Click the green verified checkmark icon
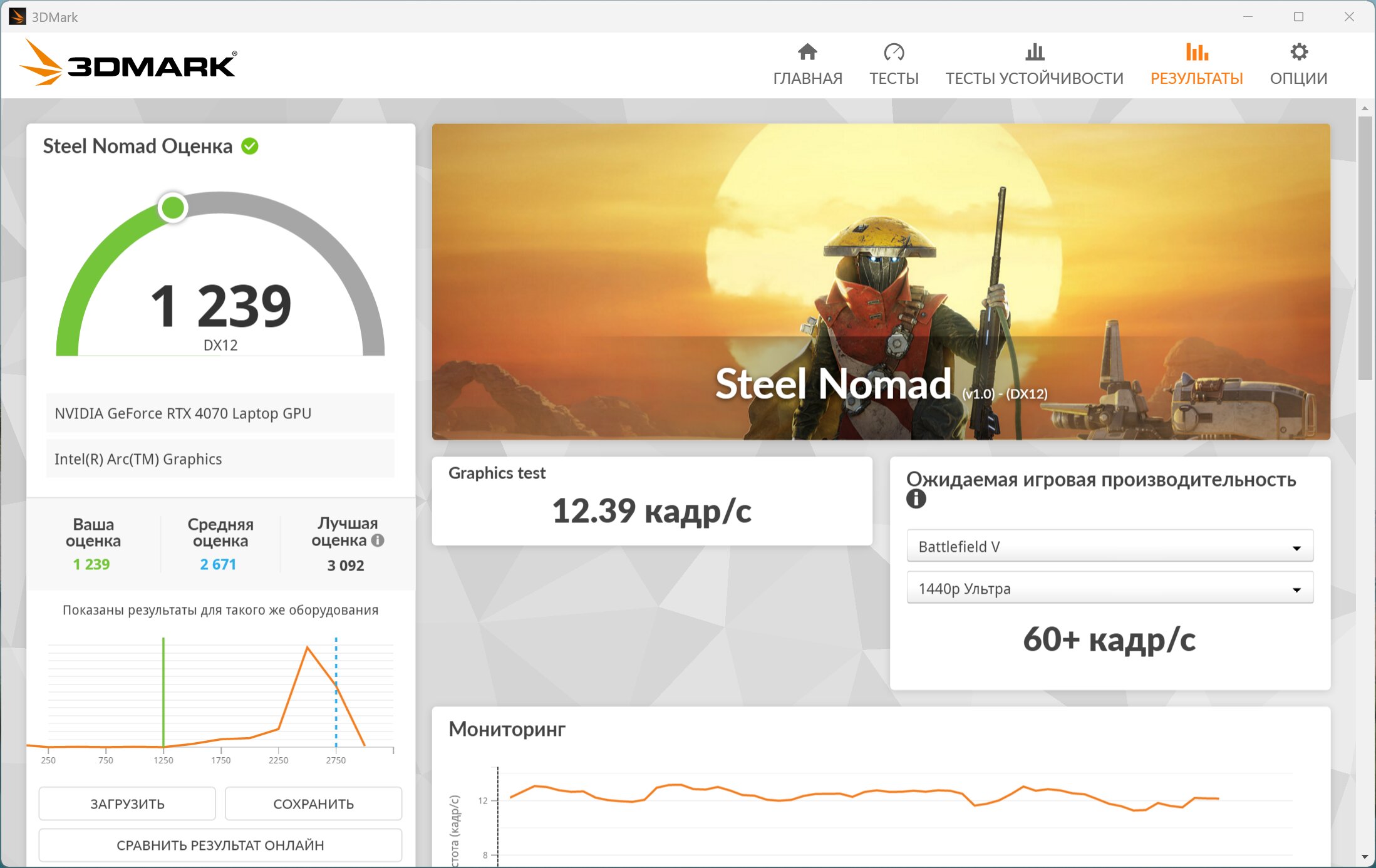 [250, 146]
